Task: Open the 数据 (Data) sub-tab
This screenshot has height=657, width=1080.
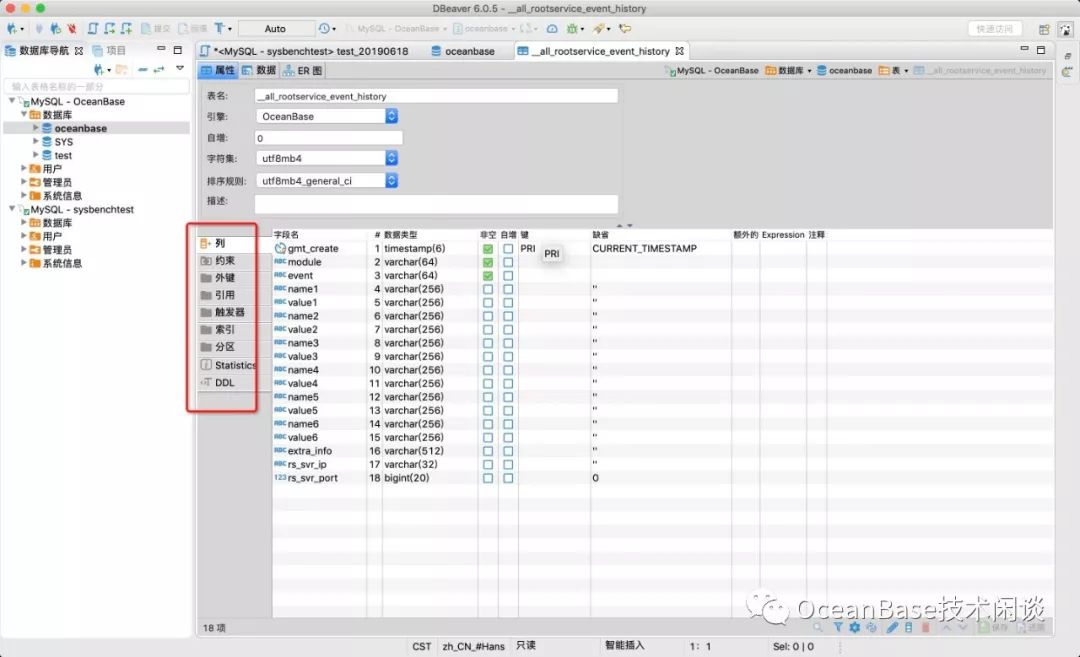Action: pyautogui.click(x=259, y=70)
